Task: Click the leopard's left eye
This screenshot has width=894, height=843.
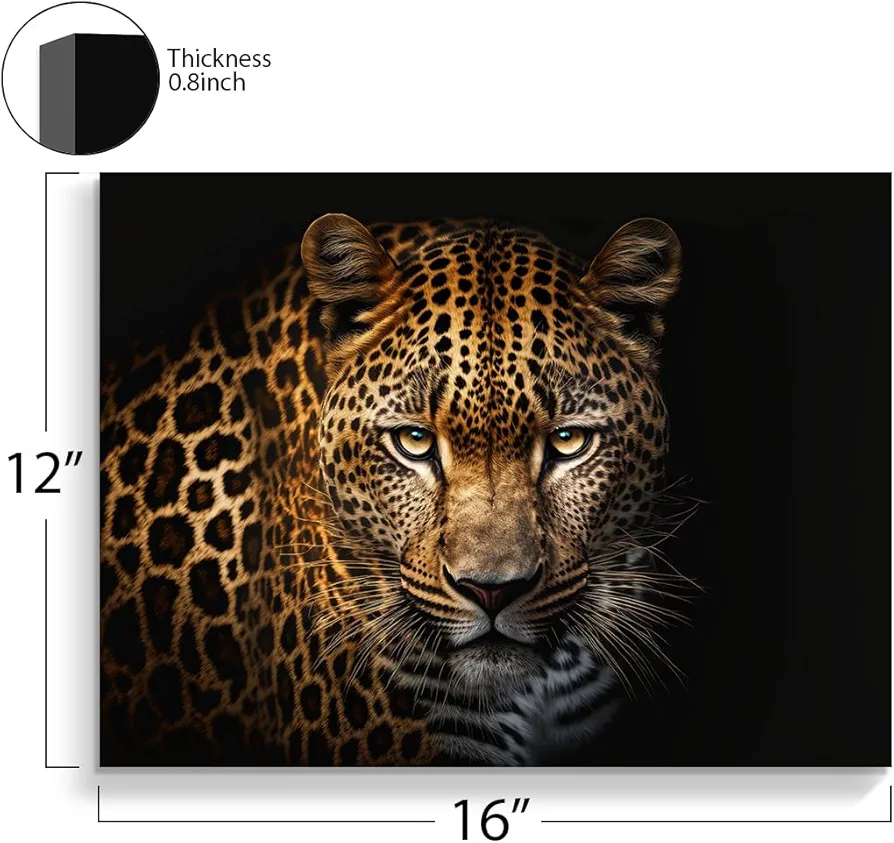Action: pos(415,440)
